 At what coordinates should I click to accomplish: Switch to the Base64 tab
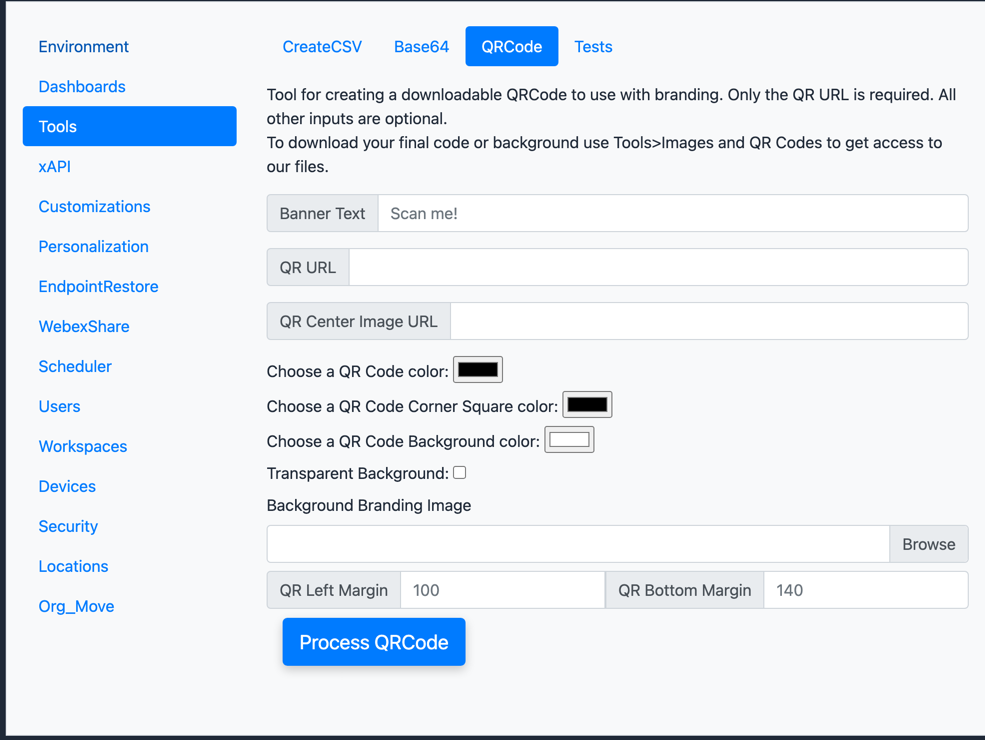pyautogui.click(x=421, y=47)
